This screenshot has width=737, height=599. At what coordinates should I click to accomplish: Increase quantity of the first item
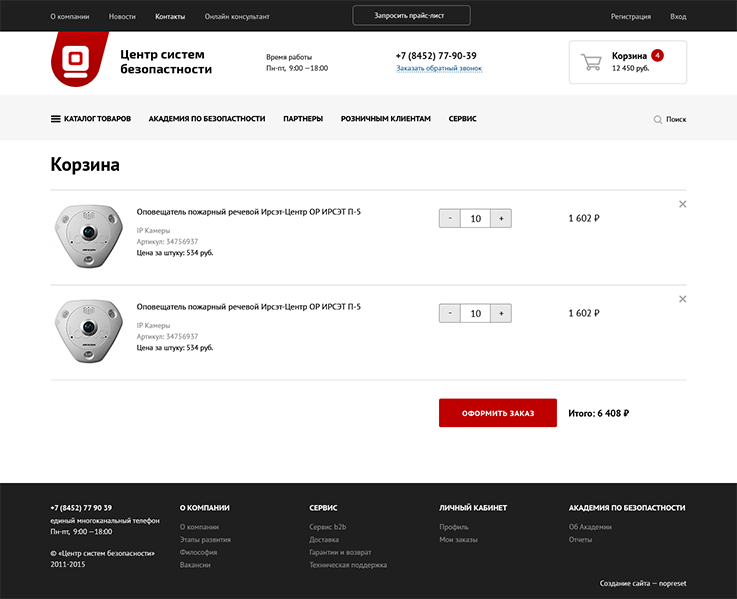click(501, 218)
